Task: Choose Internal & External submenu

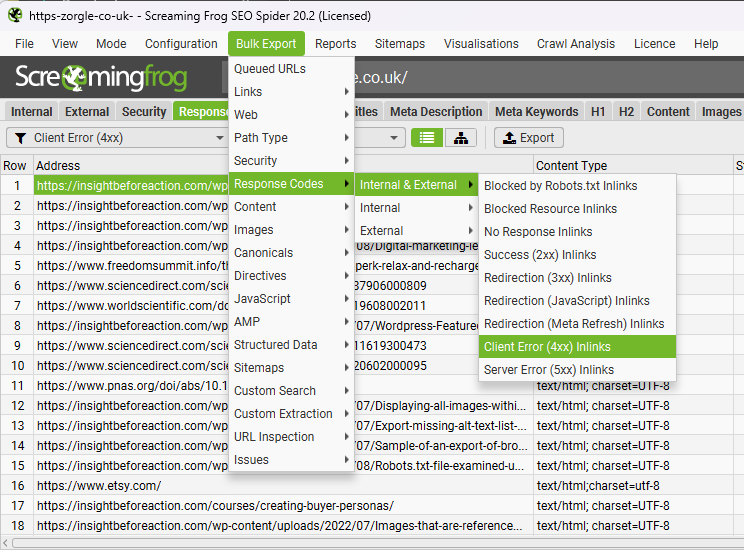Action: [416, 185]
